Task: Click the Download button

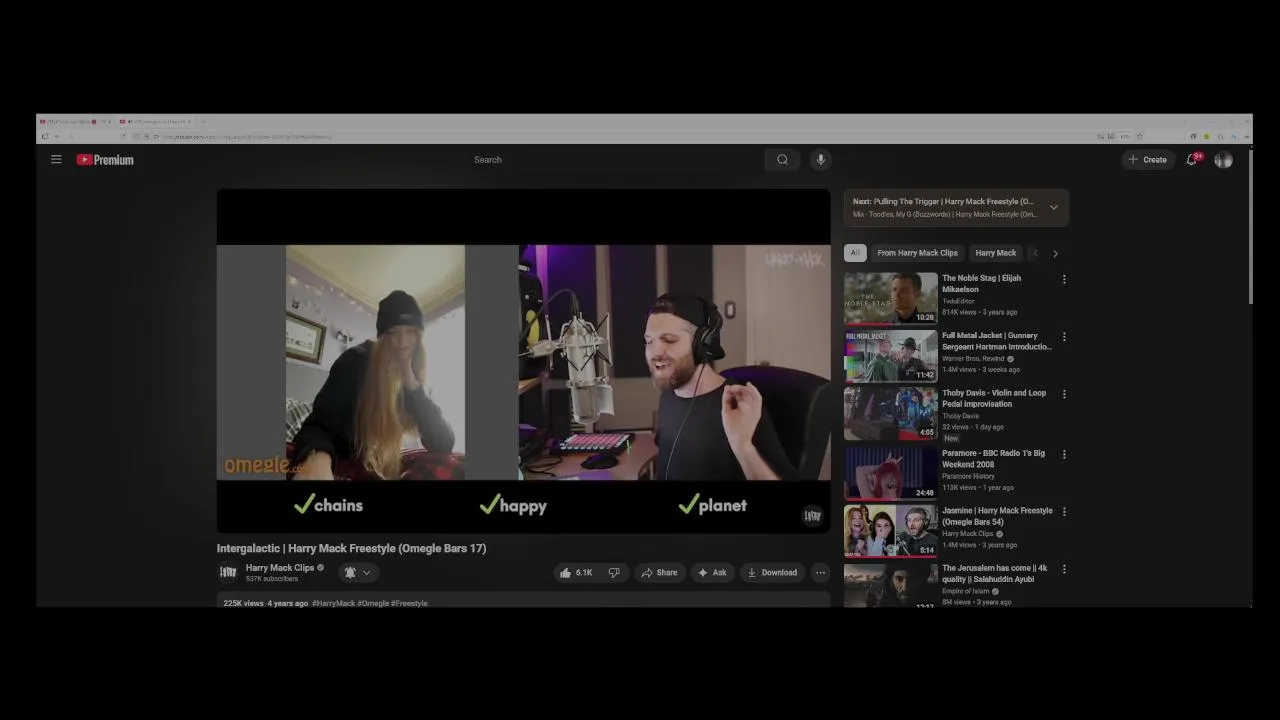Action: [771, 572]
